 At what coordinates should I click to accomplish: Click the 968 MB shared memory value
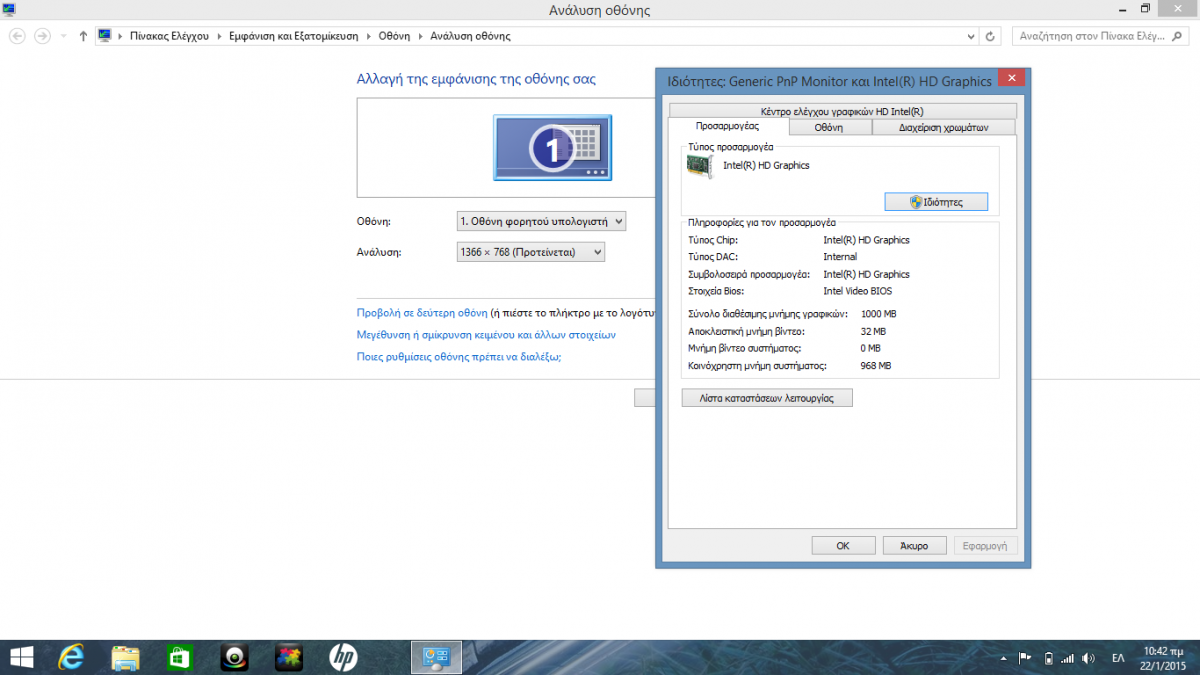point(875,366)
